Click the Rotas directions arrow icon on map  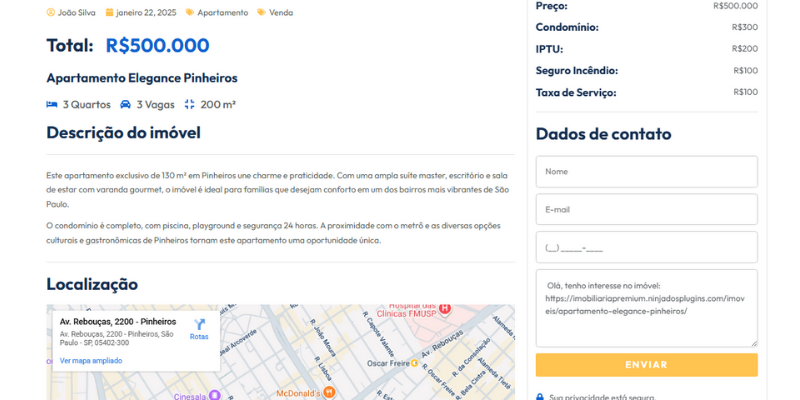tap(199, 324)
